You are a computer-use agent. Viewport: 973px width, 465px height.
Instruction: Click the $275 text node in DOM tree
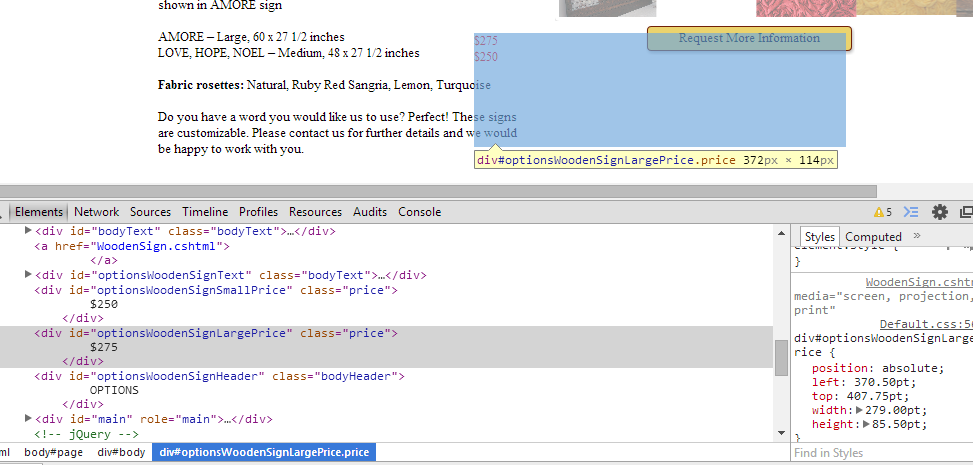click(x=104, y=348)
